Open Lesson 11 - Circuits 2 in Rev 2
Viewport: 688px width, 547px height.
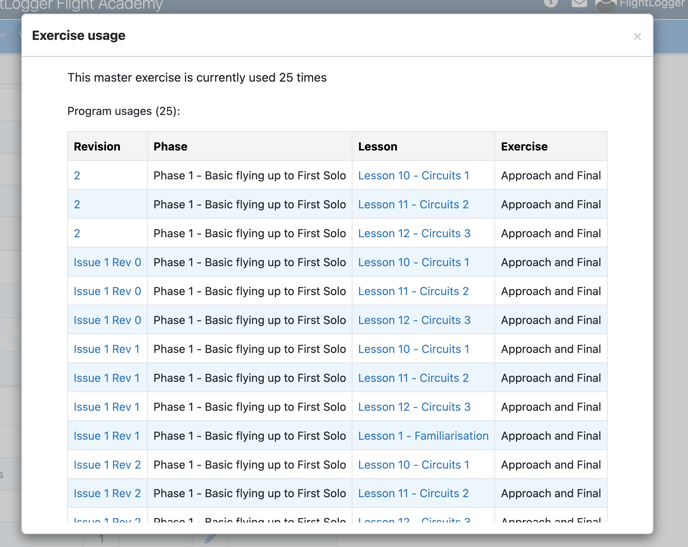413,493
